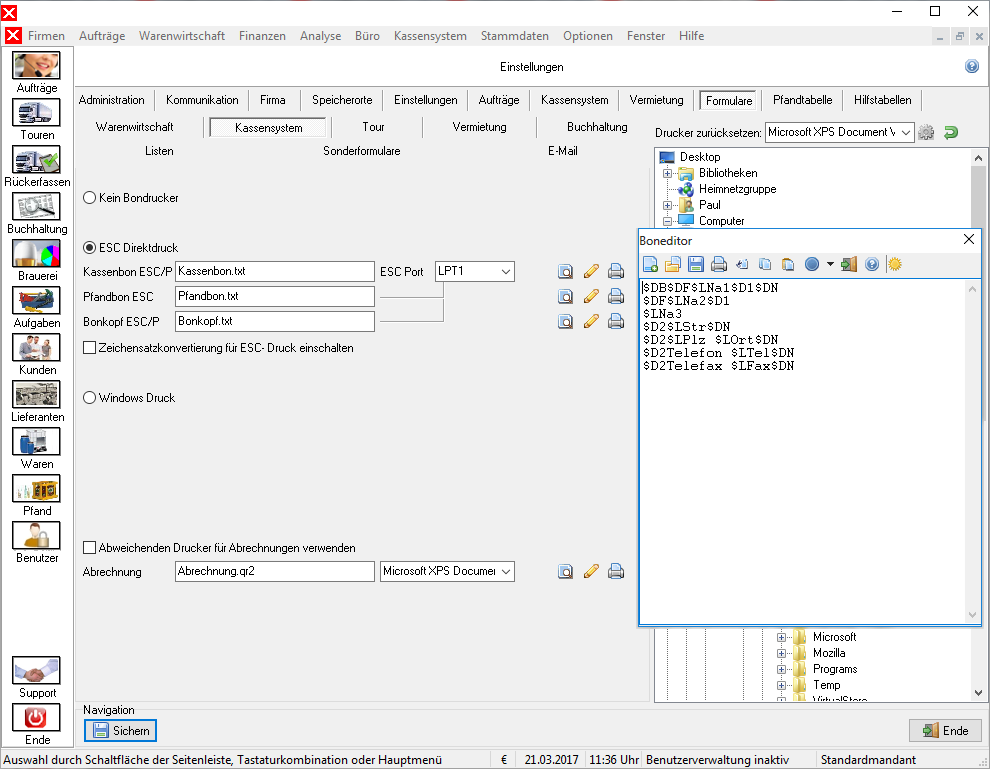This screenshot has width=990, height=769.
Task: Expand the Microsoft folder node
Action: pos(781,637)
